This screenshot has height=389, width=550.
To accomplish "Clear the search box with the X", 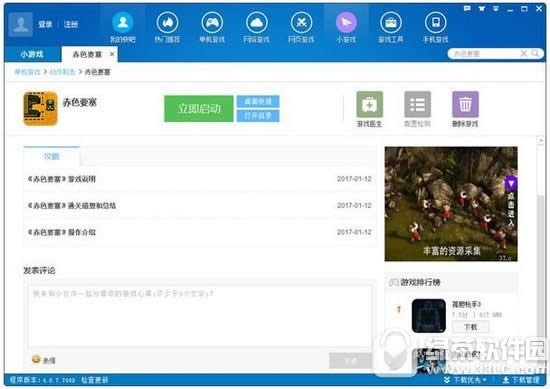I will pos(523,53).
